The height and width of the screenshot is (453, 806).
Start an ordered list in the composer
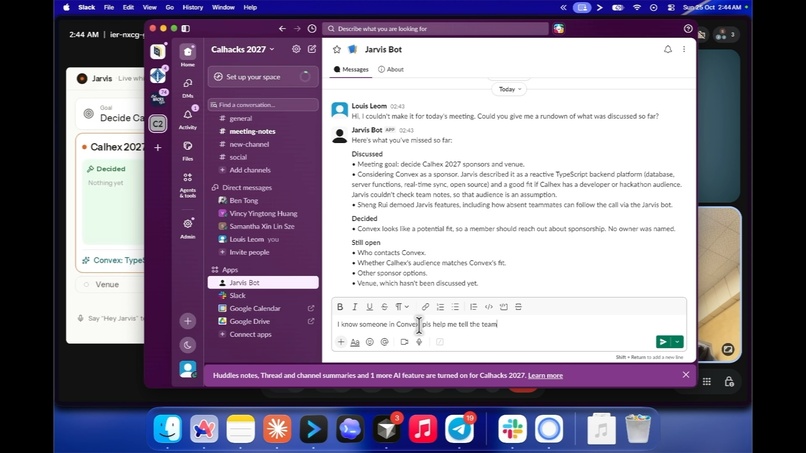(x=441, y=306)
